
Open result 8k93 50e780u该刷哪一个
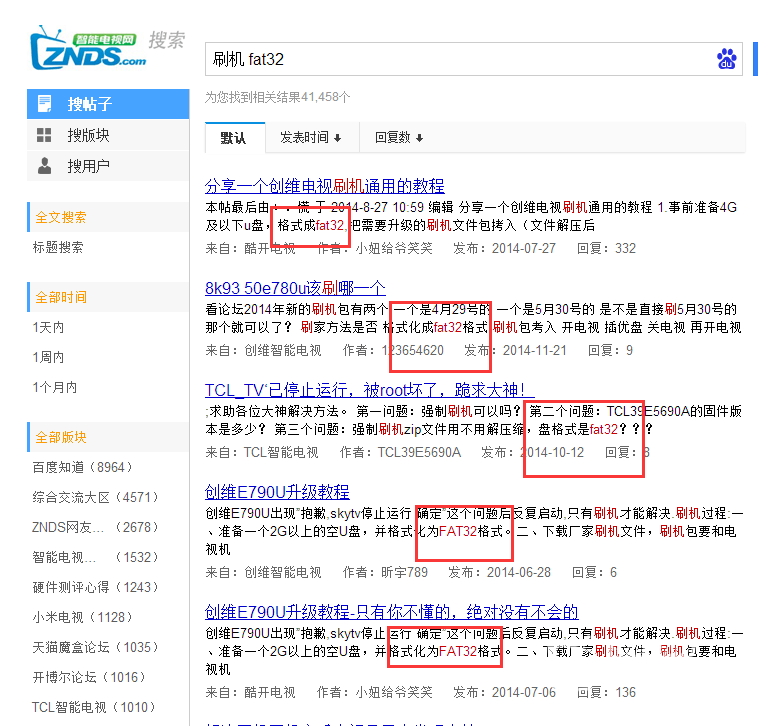click(295, 288)
